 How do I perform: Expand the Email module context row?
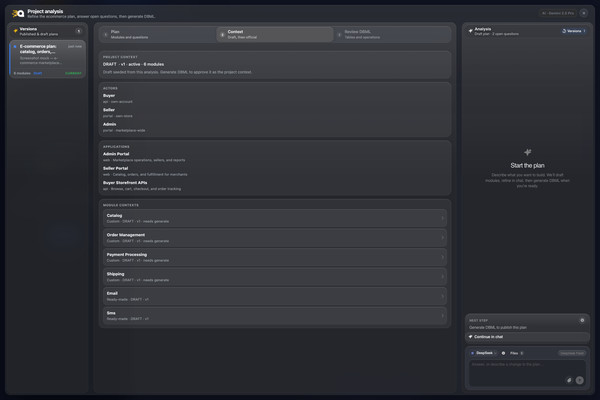click(x=274, y=296)
